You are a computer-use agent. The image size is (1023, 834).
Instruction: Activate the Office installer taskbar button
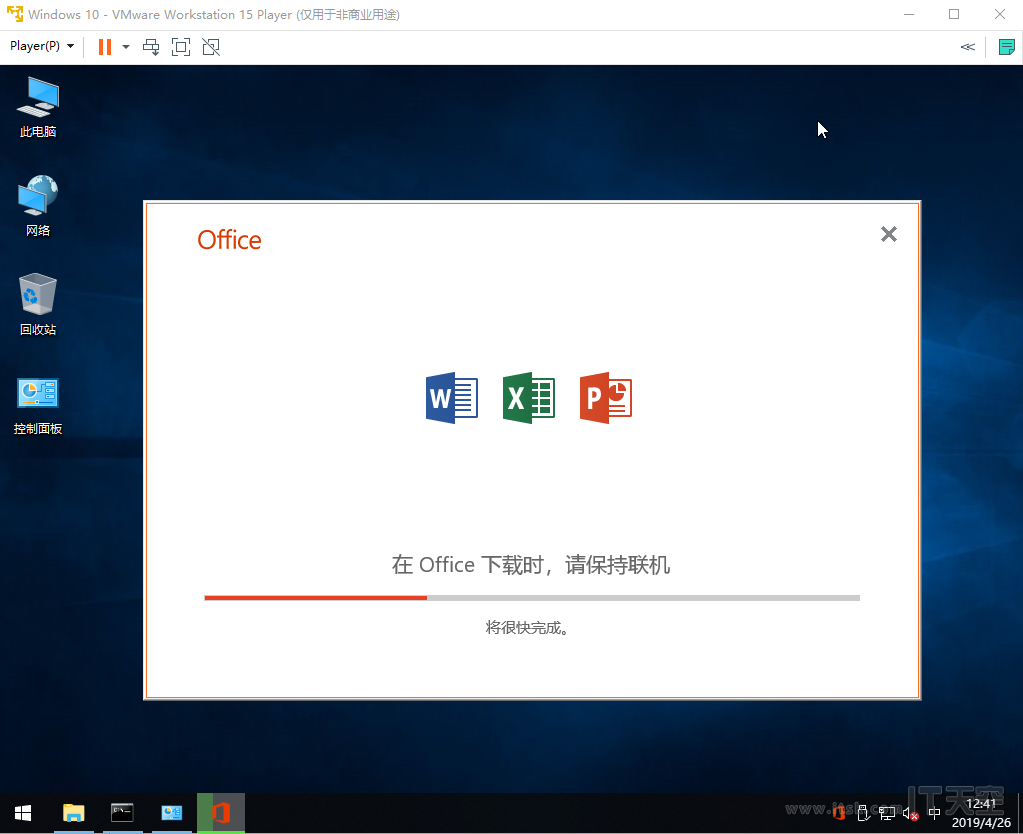click(x=221, y=813)
